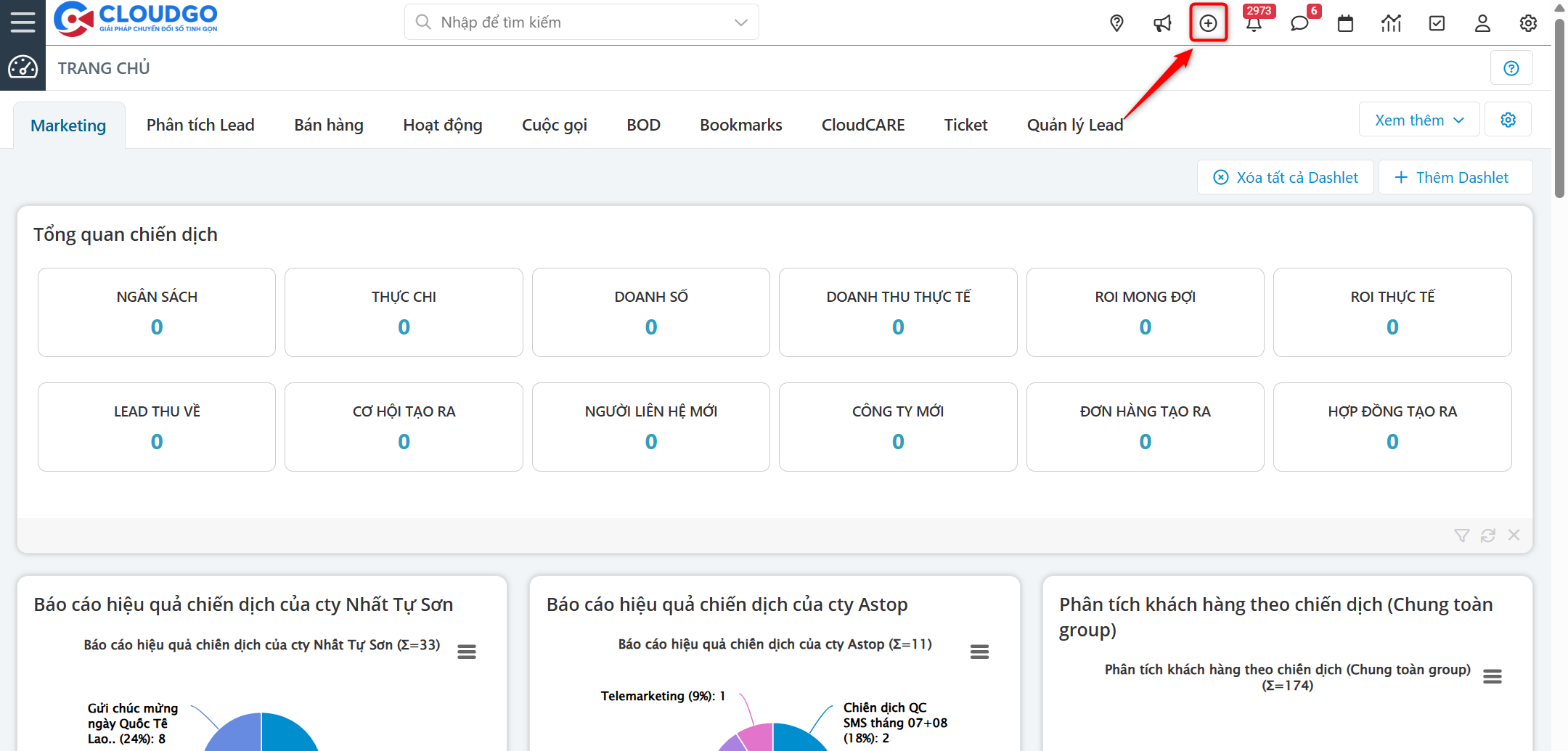Open the user profile icon

tap(1482, 23)
